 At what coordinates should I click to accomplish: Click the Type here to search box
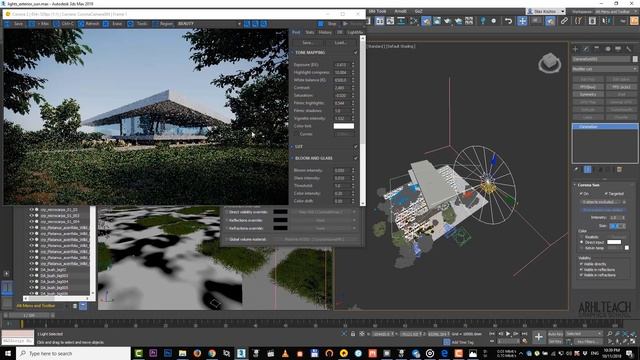point(74,353)
